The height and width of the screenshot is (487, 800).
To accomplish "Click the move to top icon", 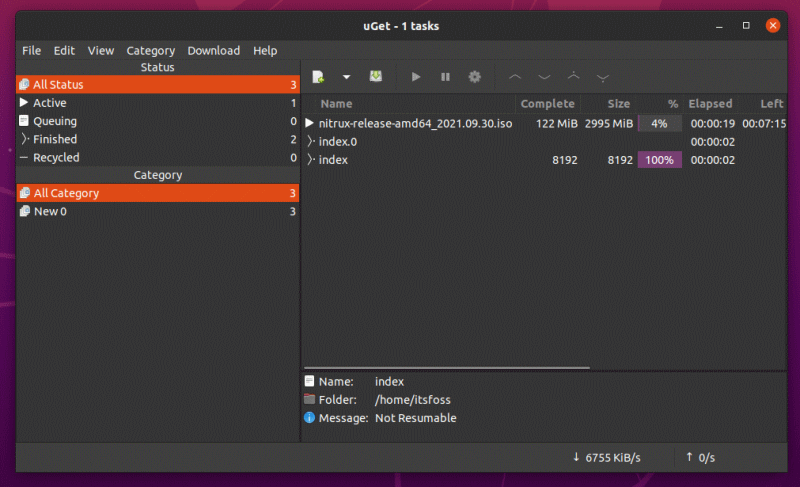I will pyautogui.click(x=573, y=76).
